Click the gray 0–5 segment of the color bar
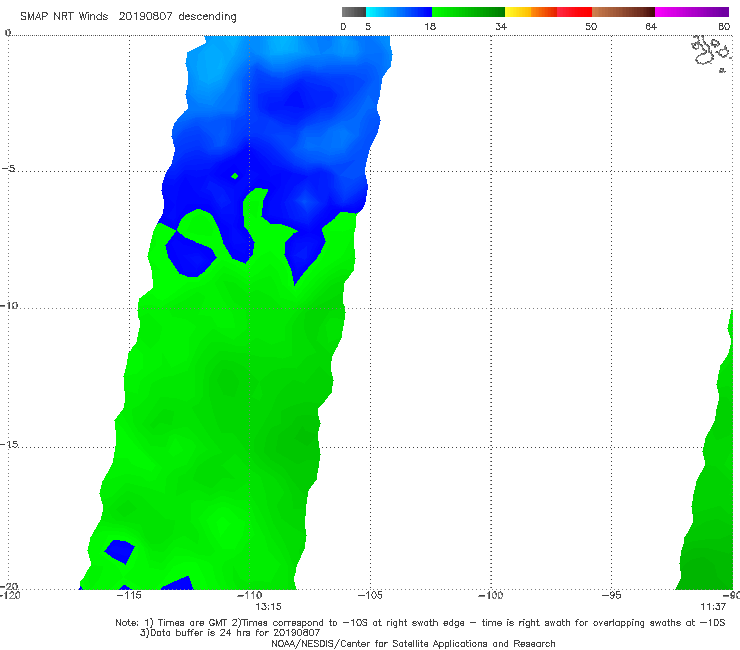This screenshot has height=650, width=740. click(354, 12)
